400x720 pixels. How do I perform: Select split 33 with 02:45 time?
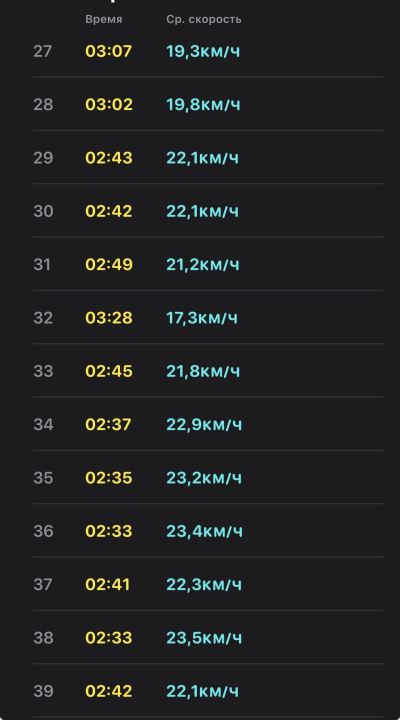coord(208,371)
